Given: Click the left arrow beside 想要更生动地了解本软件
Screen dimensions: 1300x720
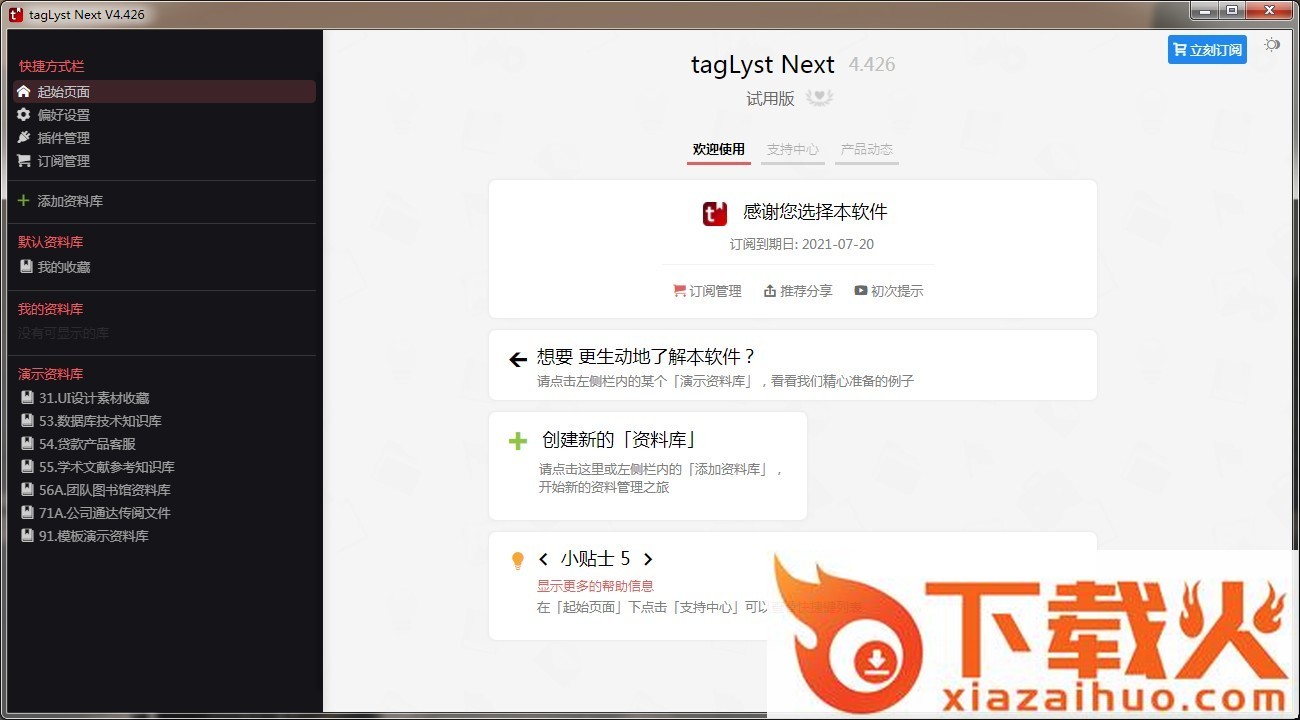Looking at the screenshot, I should pos(518,360).
